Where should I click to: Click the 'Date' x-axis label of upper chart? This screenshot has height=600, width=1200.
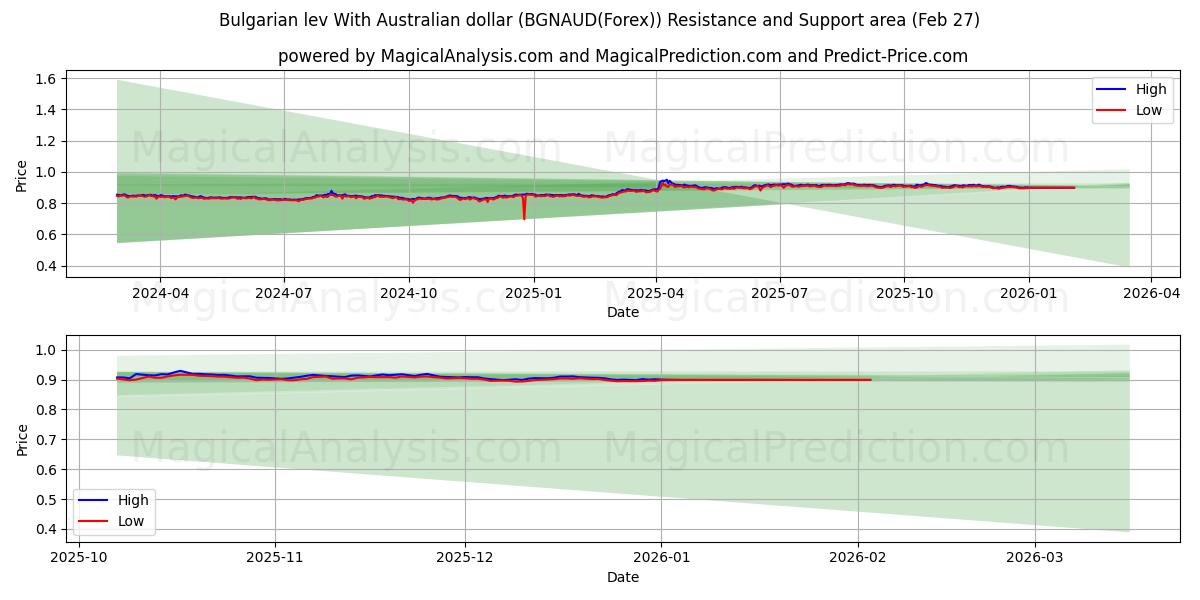click(x=622, y=313)
